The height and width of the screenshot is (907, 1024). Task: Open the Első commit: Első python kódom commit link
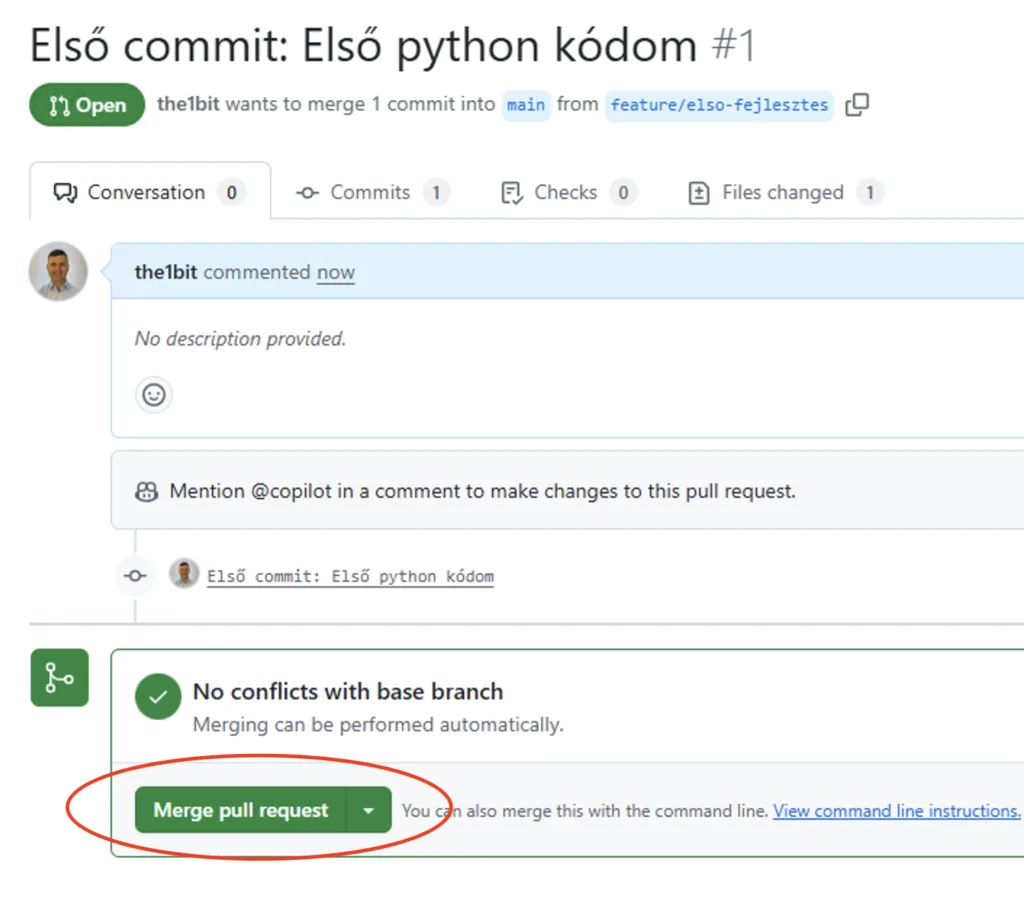[350, 576]
